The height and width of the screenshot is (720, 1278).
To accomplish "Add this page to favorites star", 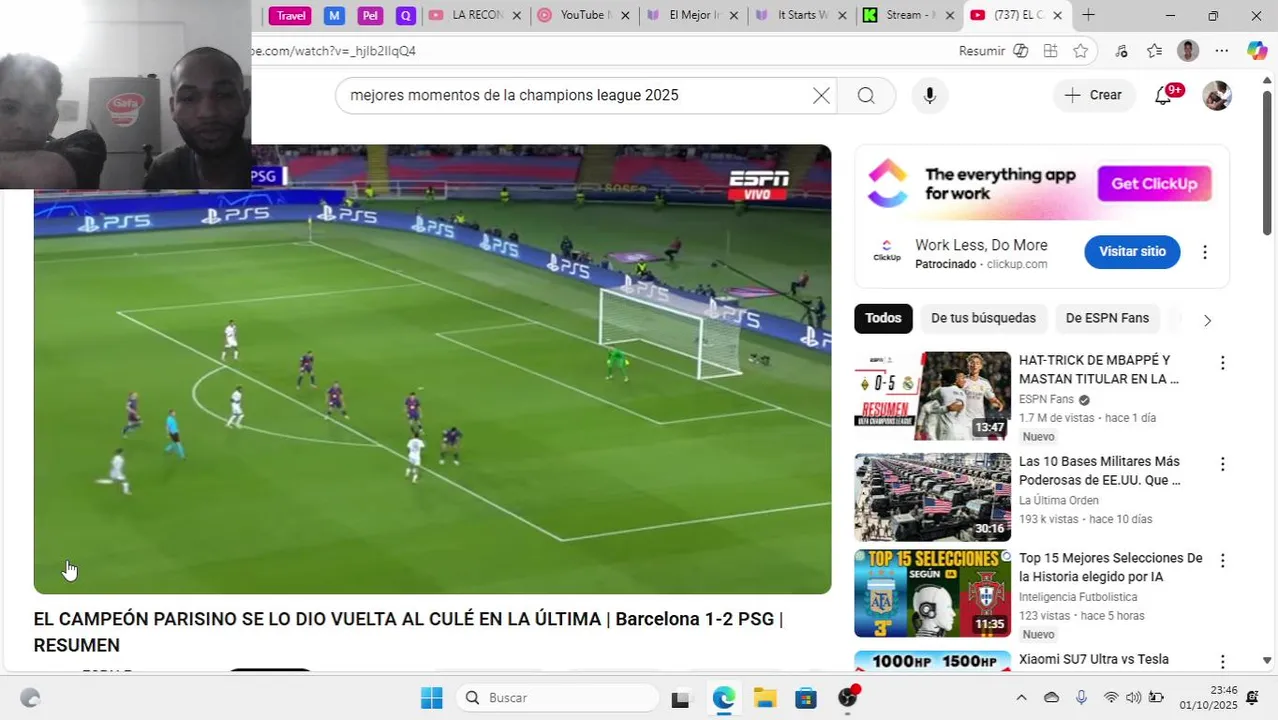I will (x=1081, y=51).
